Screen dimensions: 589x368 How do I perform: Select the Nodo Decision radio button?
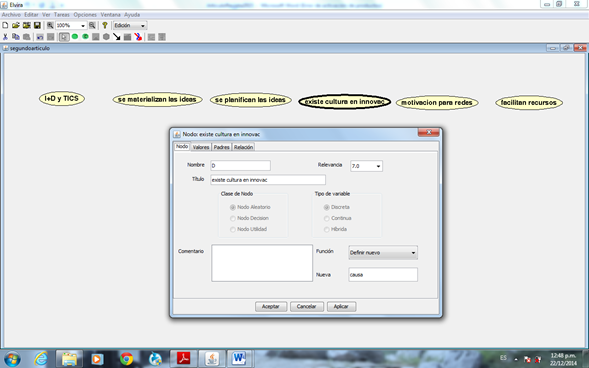coord(233,218)
